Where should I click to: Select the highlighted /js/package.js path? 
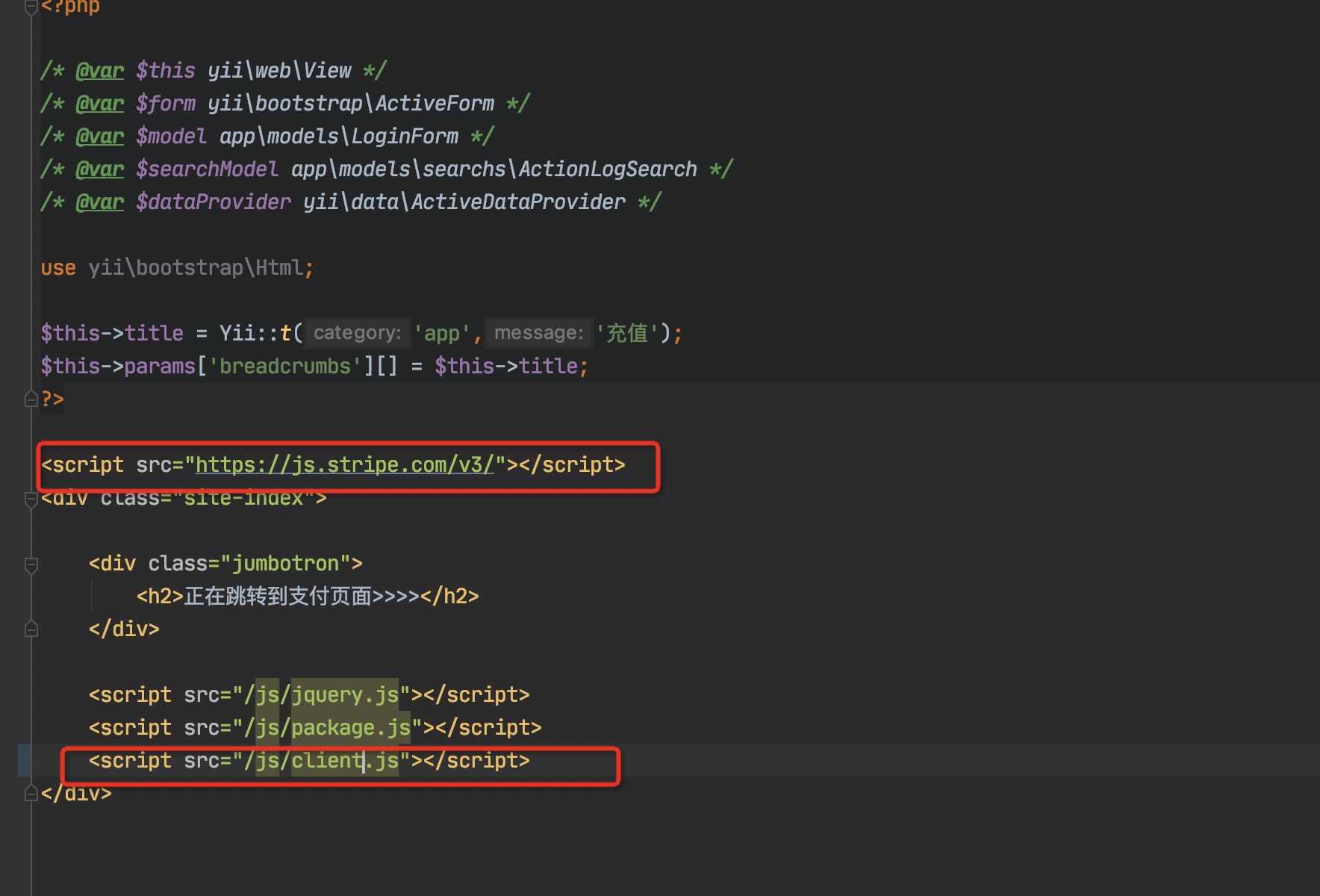click(331, 727)
